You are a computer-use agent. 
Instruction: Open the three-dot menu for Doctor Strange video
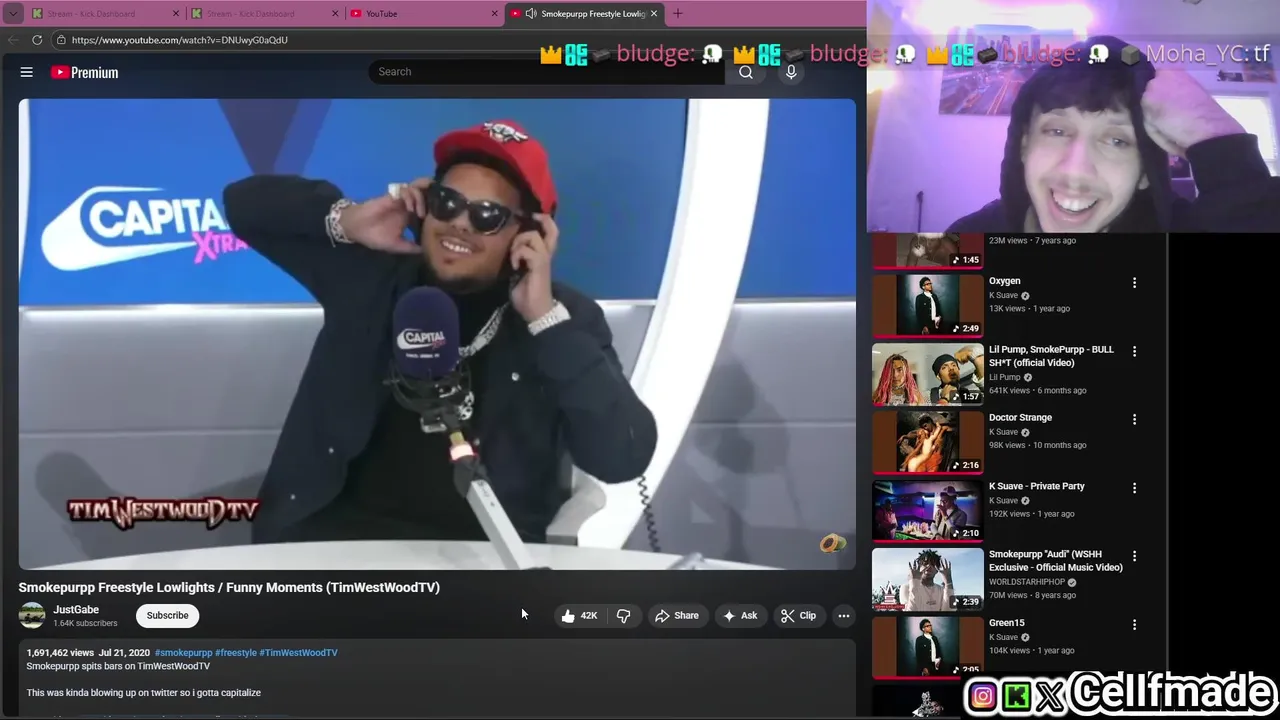point(1134,420)
